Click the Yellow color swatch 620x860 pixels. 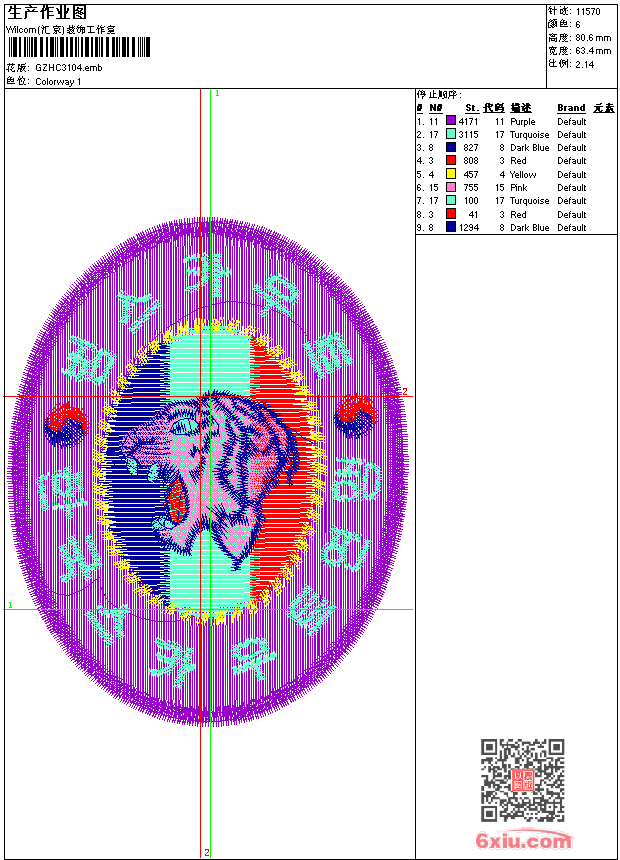pos(450,174)
